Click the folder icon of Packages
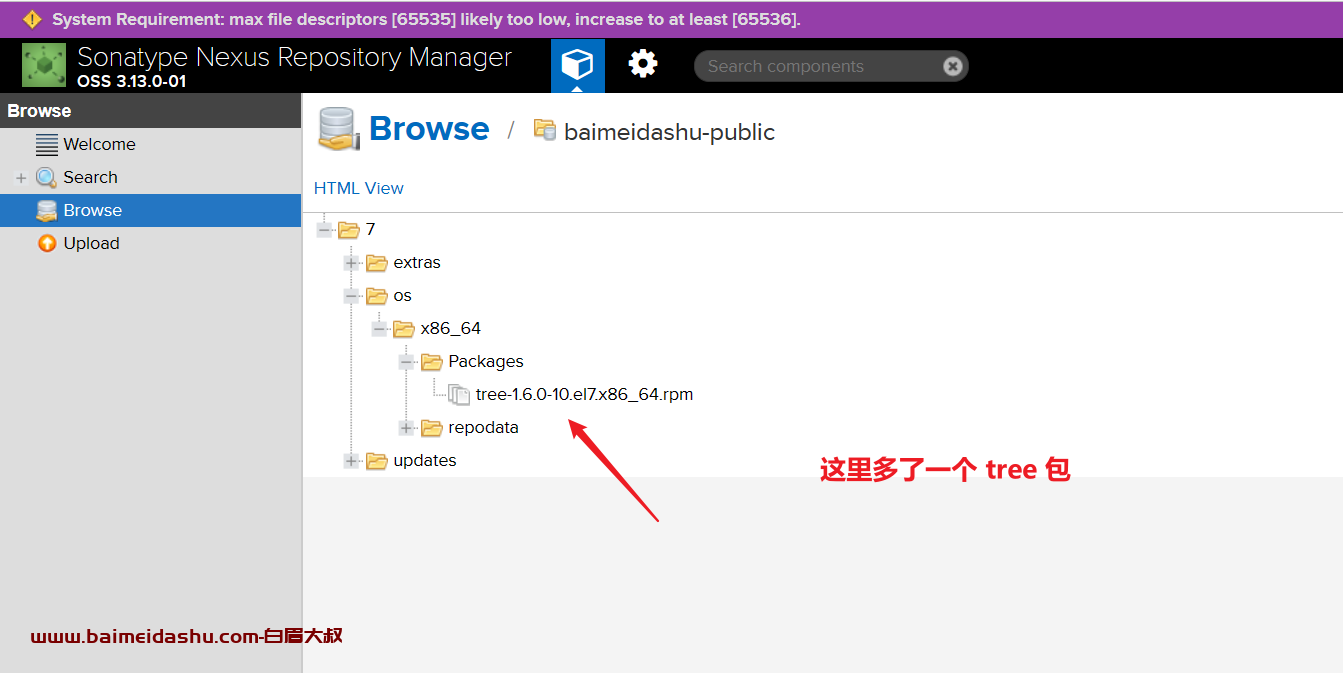Screen dimensions: 1343x673 431,362
